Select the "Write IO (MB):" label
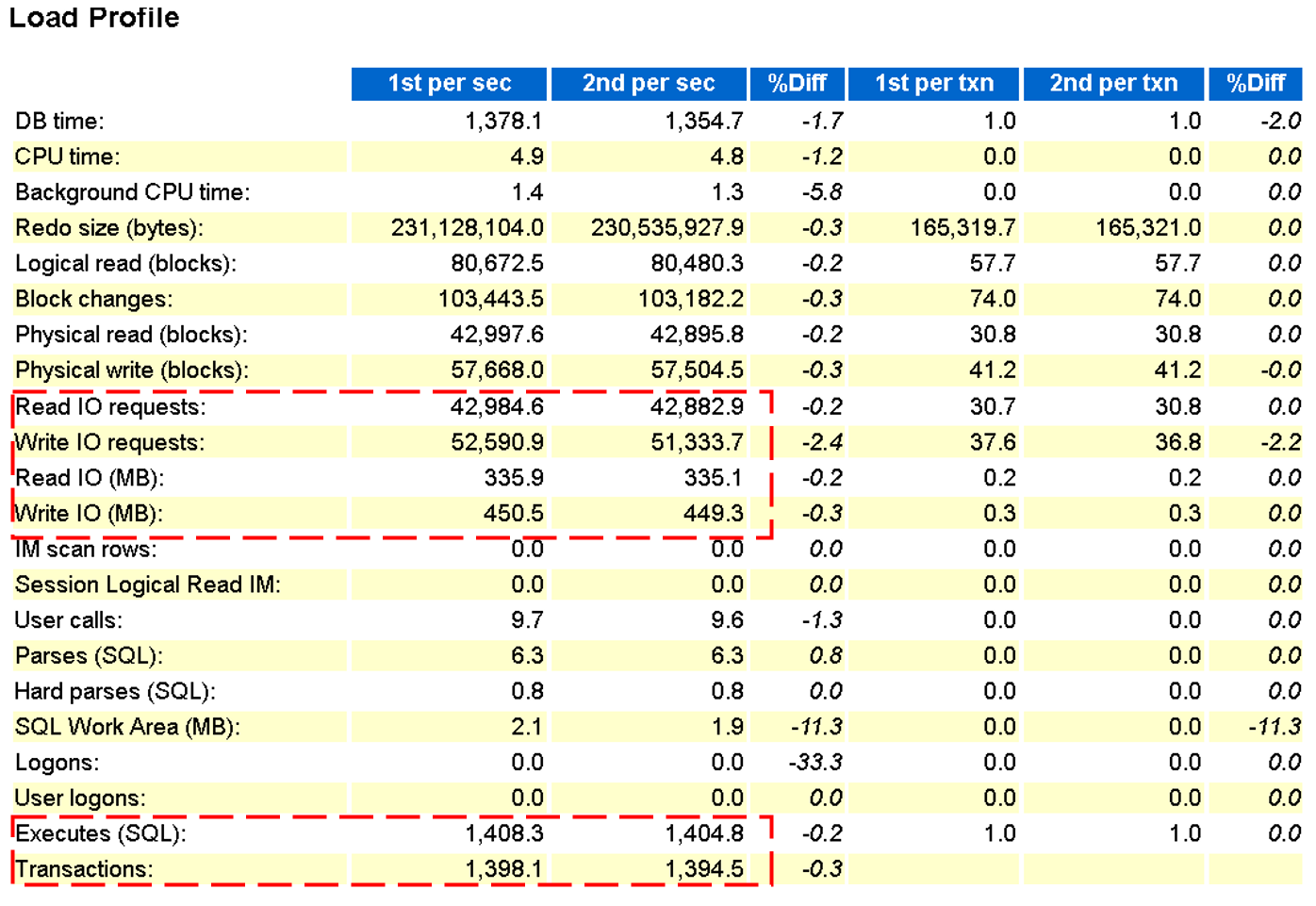The image size is (1316, 906). pos(89,514)
